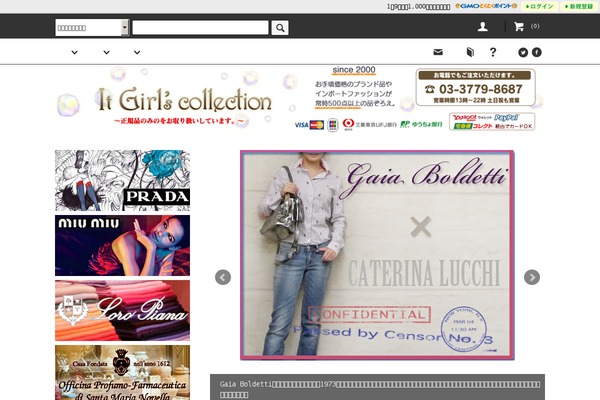The height and width of the screenshot is (400, 600).
Task: Open the GMO points link
Action: click(x=486, y=6)
